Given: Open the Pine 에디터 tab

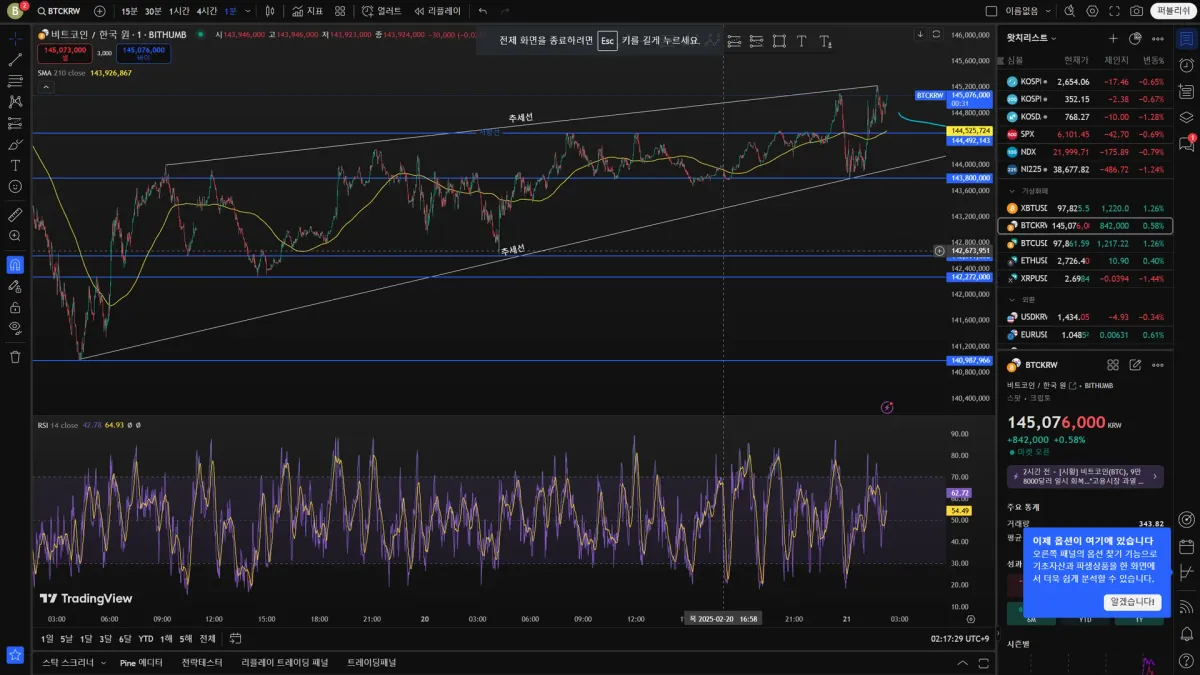Looking at the screenshot, I should 141,662.
